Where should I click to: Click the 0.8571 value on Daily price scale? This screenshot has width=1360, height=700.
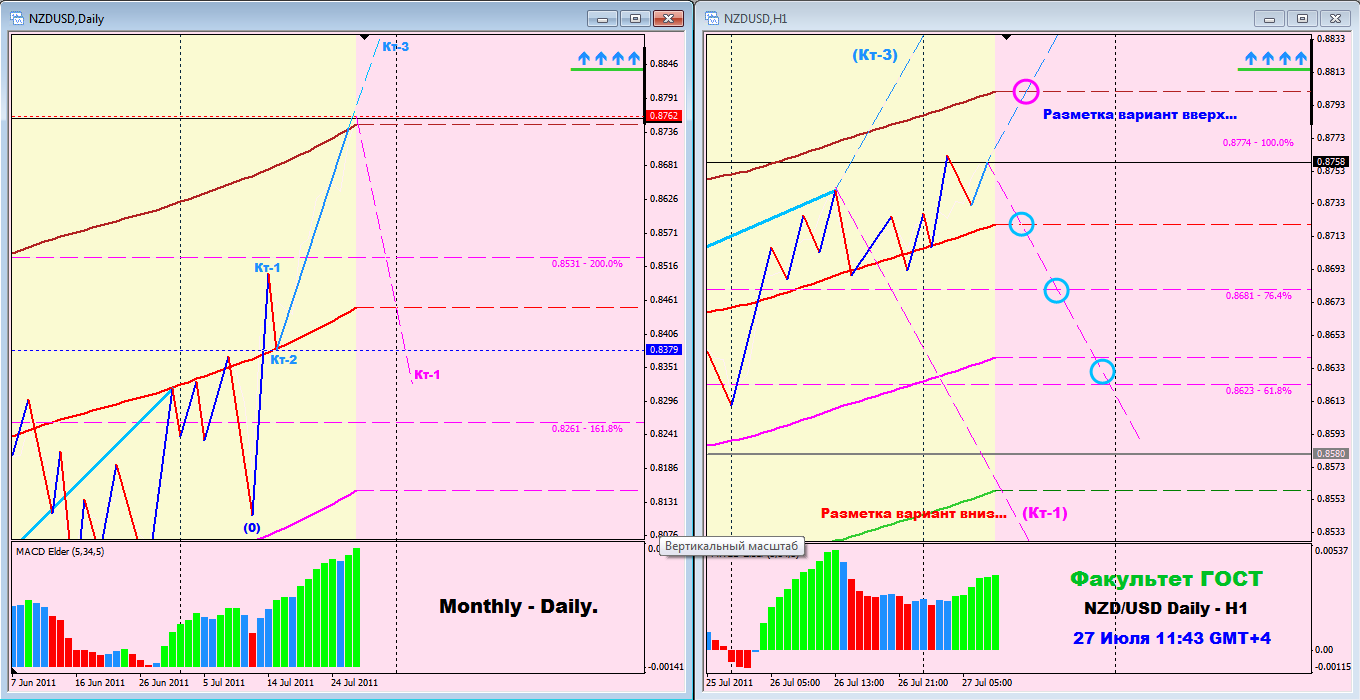pyautogui.click(x=664, y=233)
